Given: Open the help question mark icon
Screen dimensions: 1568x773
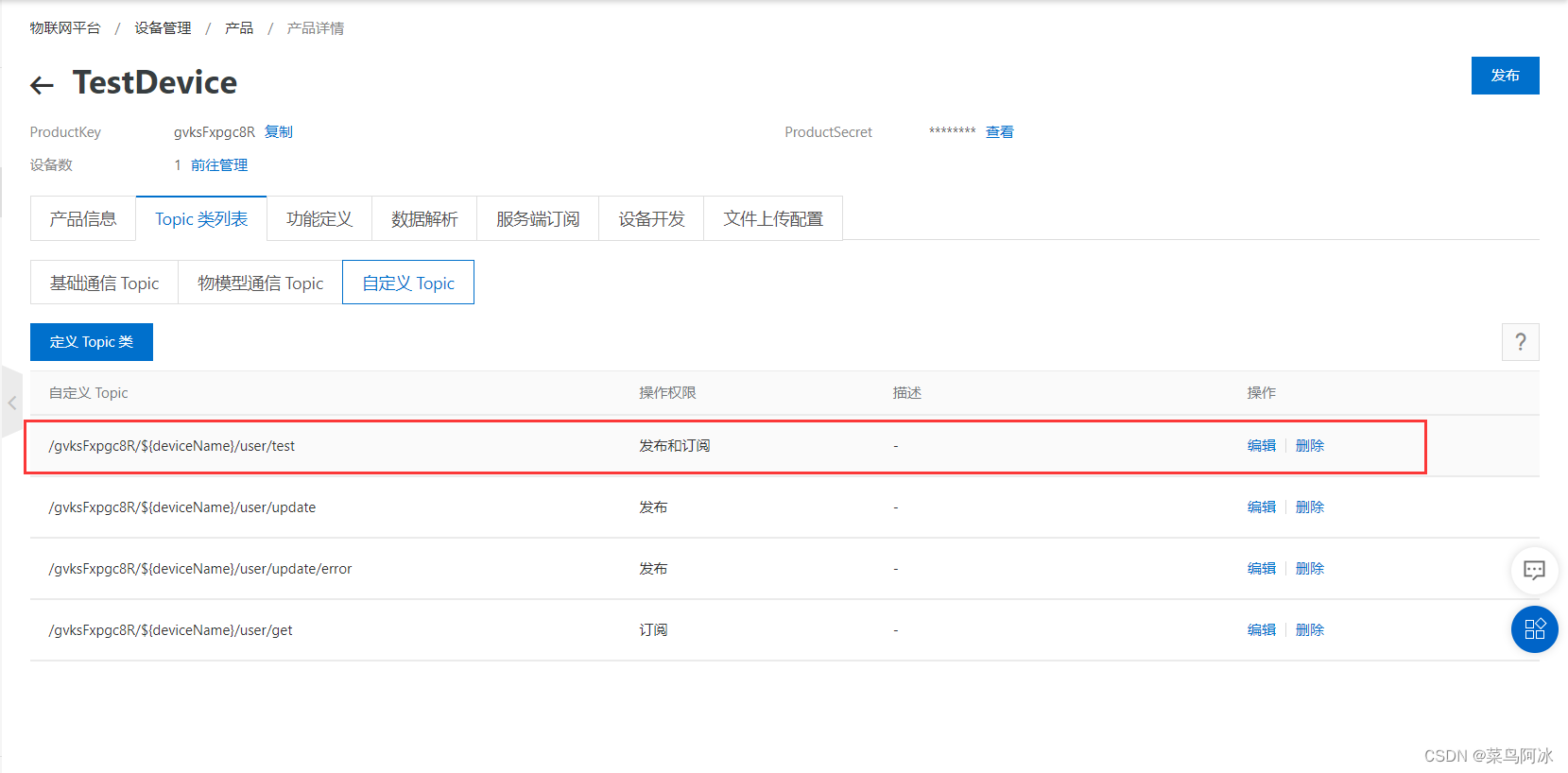Looking at the screenshot, I should coord(1520,342).
